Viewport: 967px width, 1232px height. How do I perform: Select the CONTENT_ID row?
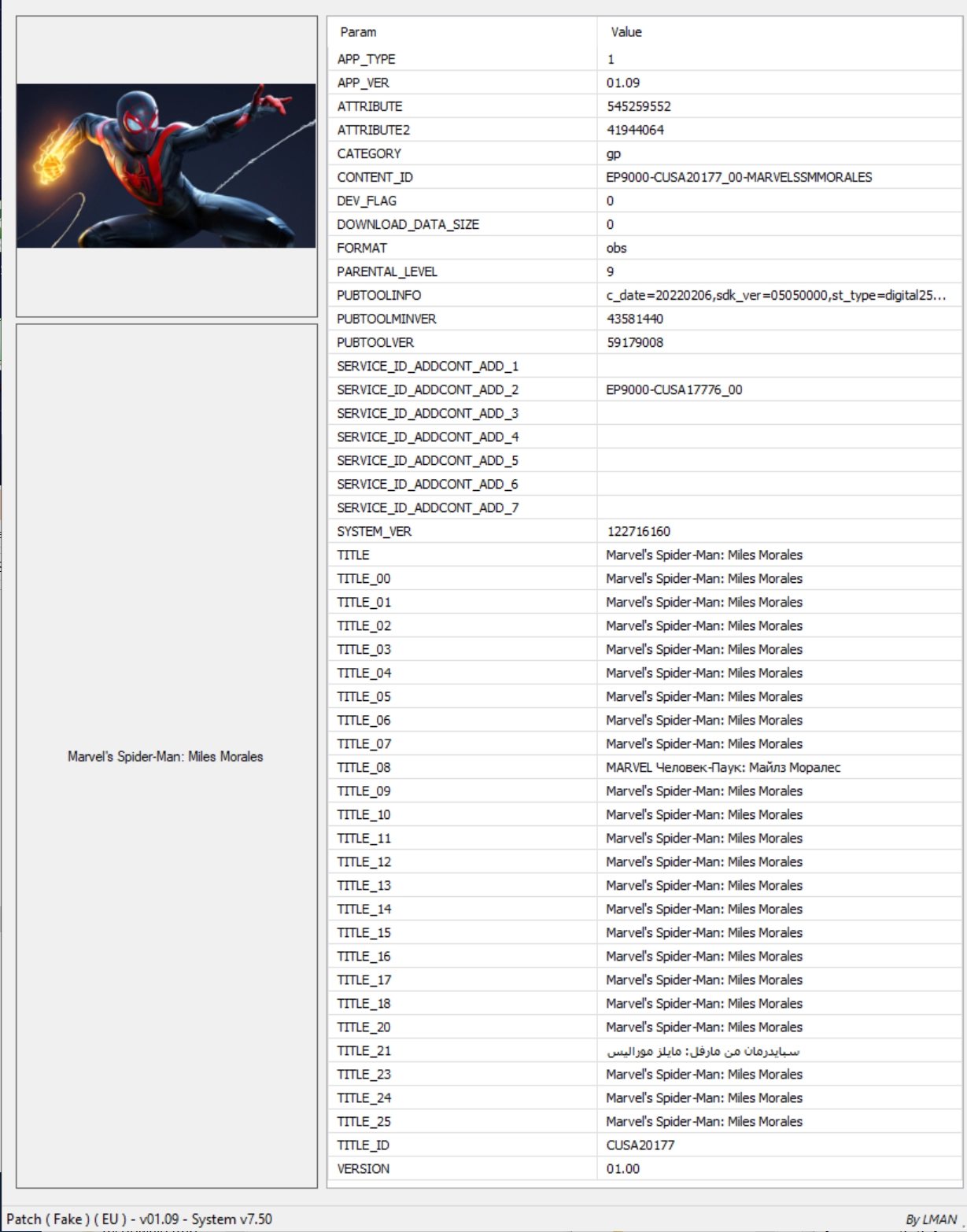[x=375, y=177]
